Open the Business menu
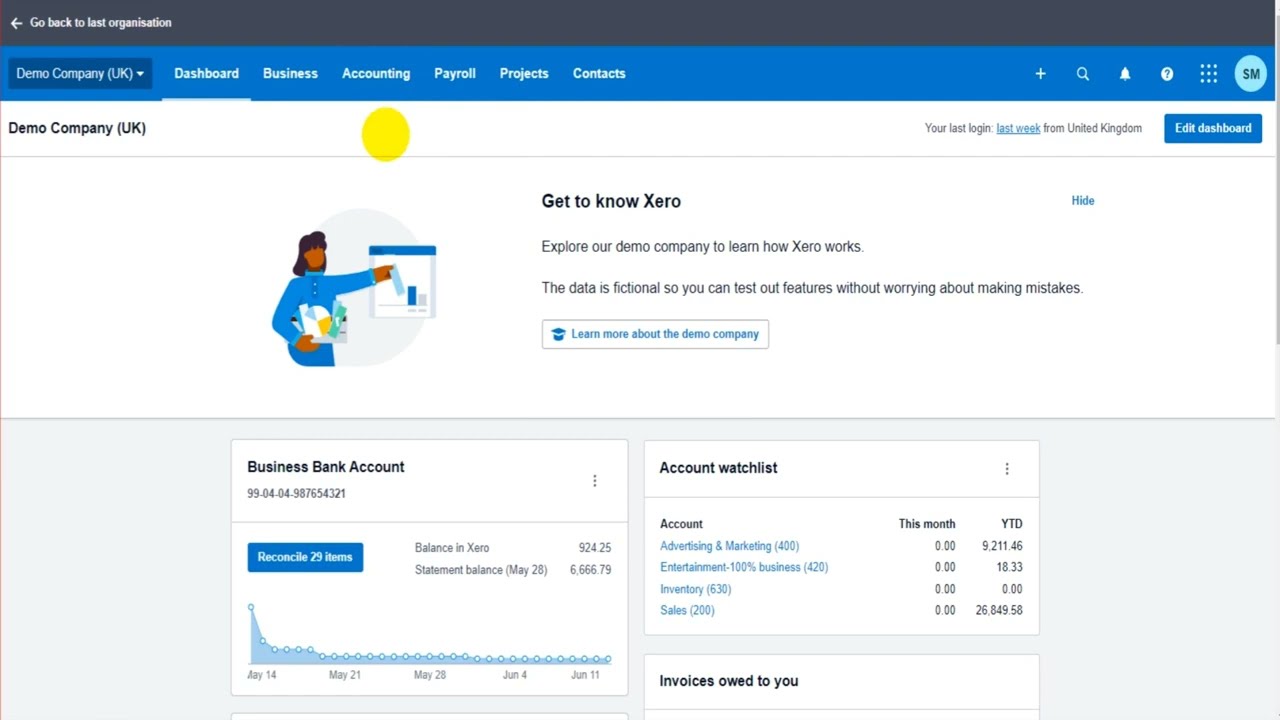This screenshot has height=720, width=1280. [290, 74]
